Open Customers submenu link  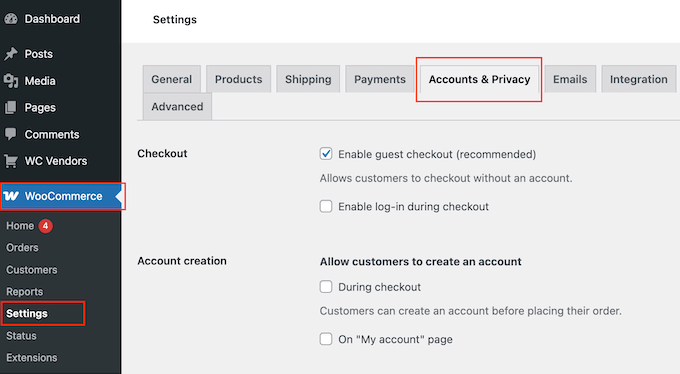point(32,269)
